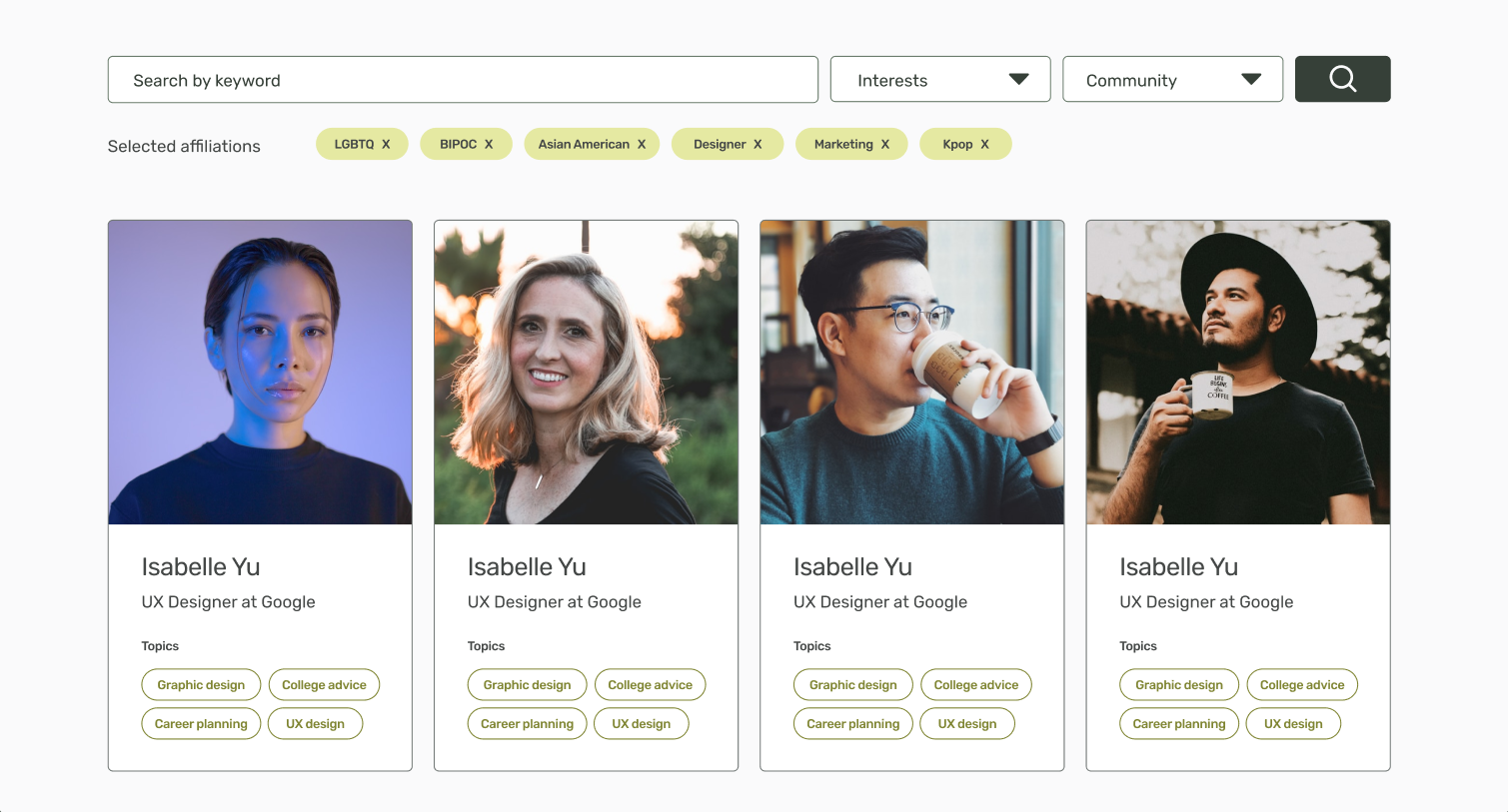Image resolution: width=1508 pixels, height=812 pixels.
Task: Open the Community dropdown
Action: (1172, 78)
